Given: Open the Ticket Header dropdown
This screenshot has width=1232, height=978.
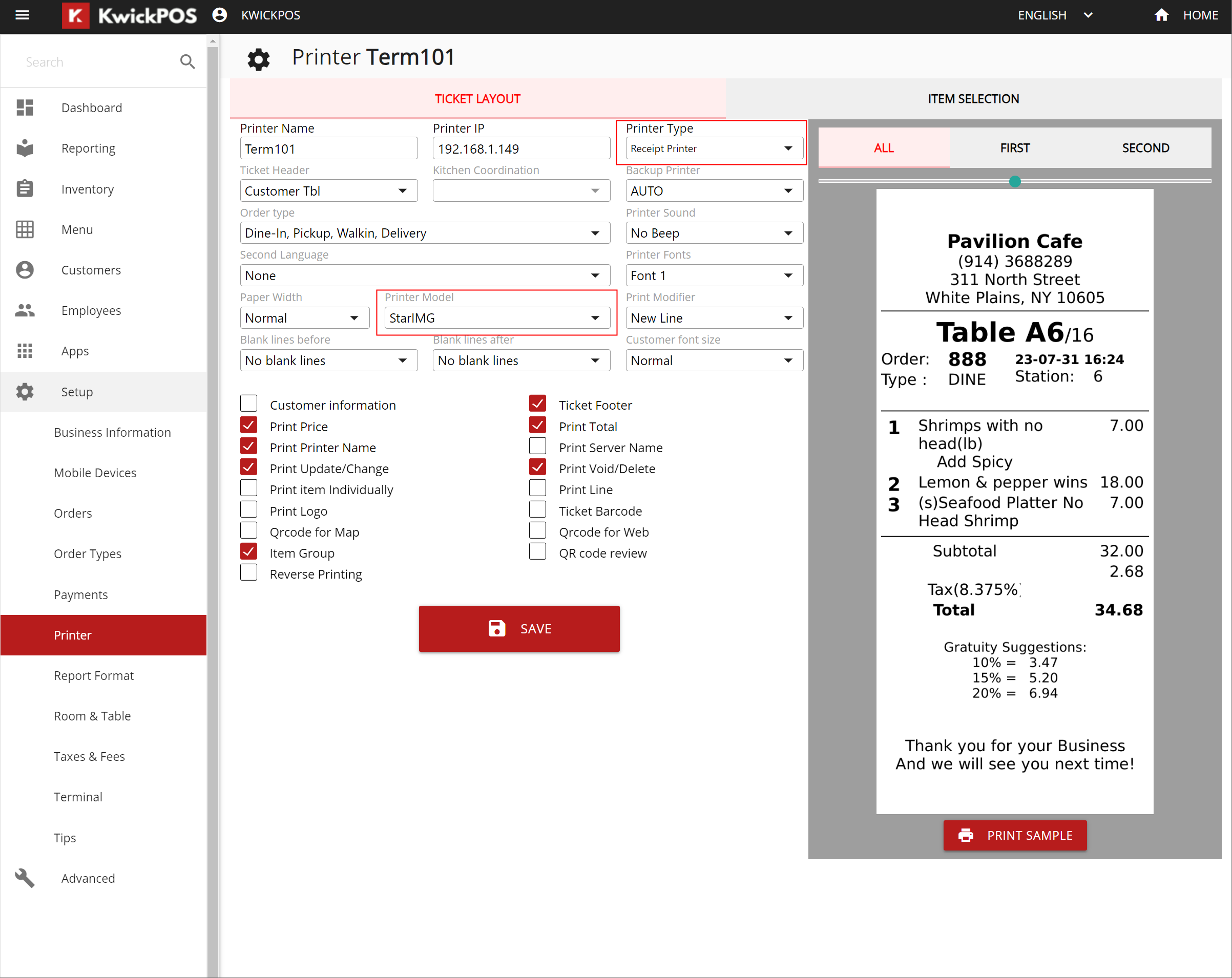Looking at the screenshot, I should pyautogui.click(x=328, y=191).
